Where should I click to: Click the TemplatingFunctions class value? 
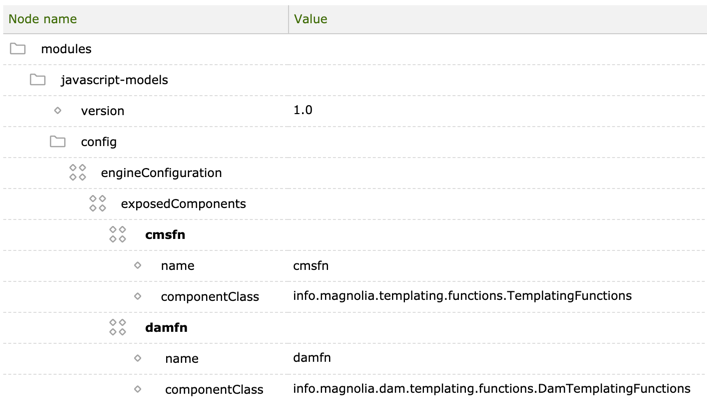tap(462, 296)
